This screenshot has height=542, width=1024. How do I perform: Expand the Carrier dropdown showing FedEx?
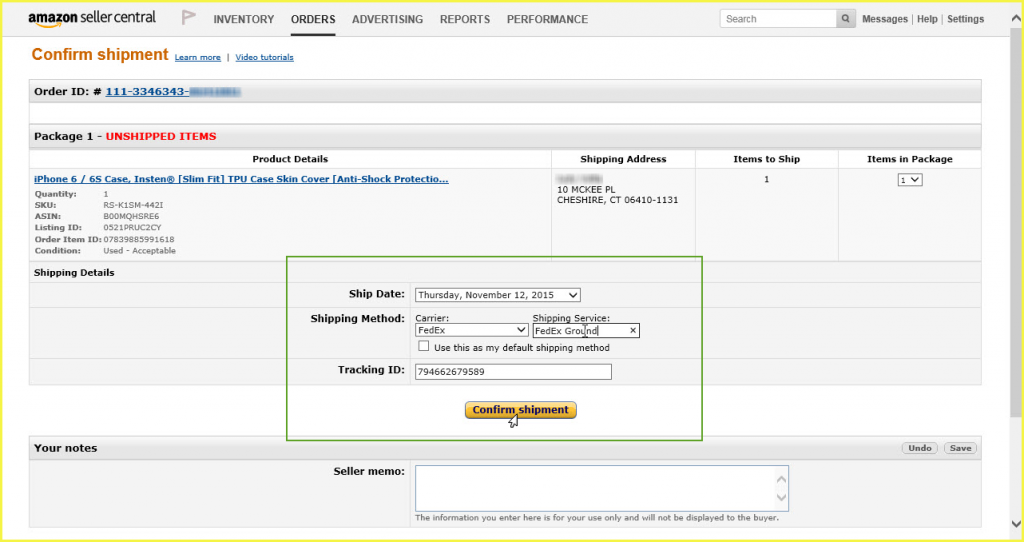[x=471, y=330]
